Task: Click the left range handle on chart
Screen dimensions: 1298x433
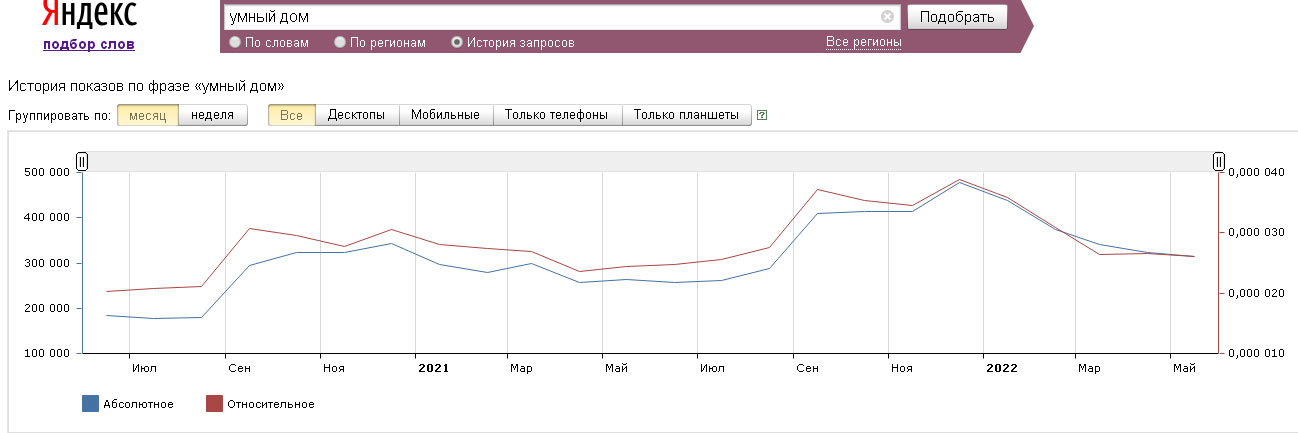Action: click(83, 162)
